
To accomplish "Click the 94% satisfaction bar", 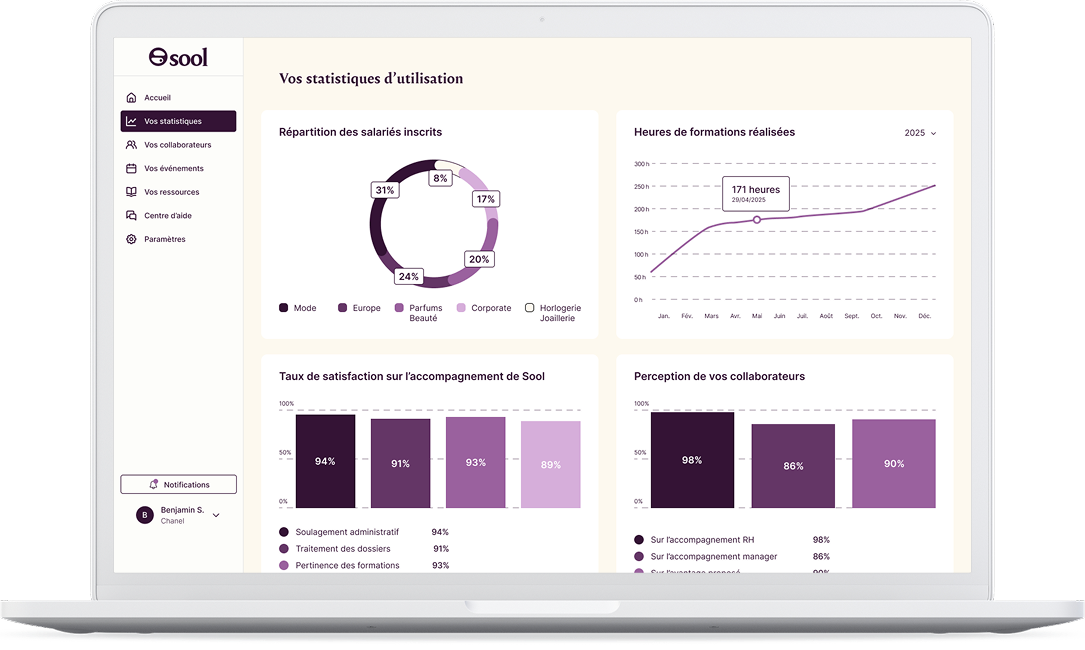I will (325, 461).
